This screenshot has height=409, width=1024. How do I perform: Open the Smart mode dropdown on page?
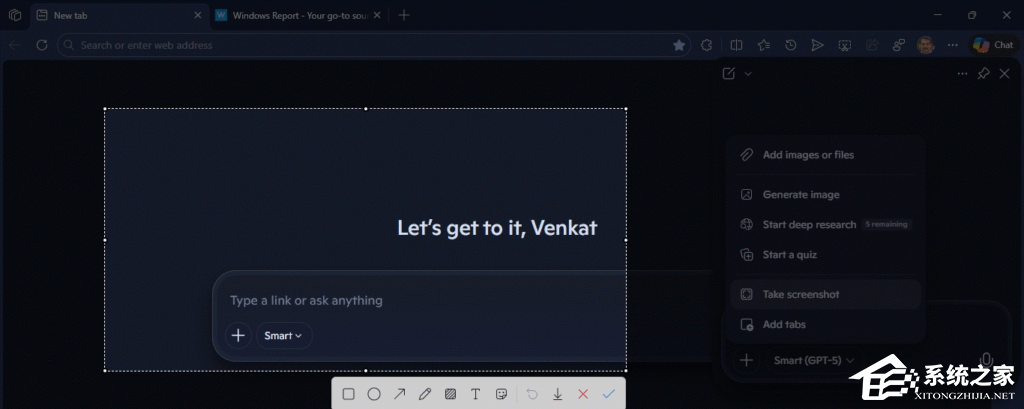point(284,336)
